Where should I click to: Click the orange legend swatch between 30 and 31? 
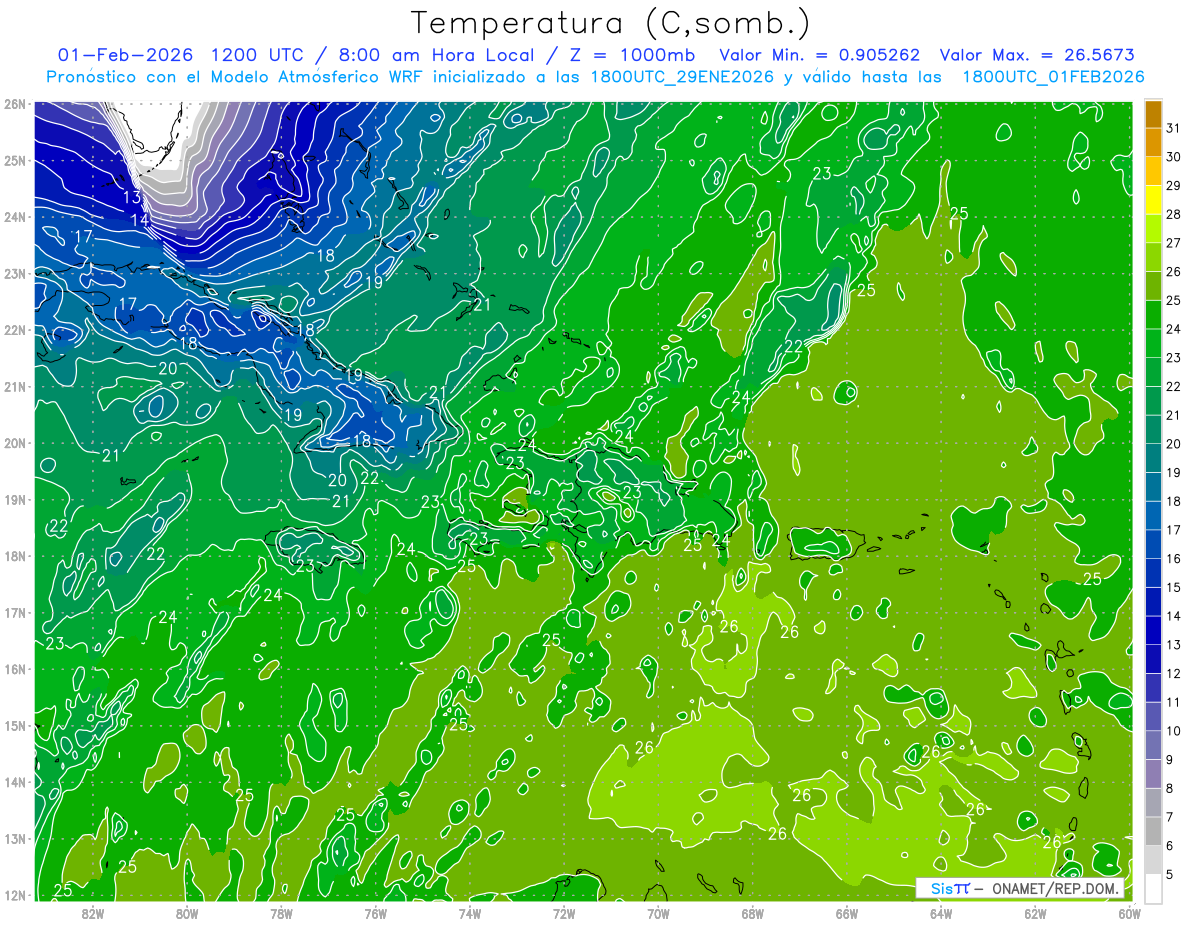click(1154, 142)
